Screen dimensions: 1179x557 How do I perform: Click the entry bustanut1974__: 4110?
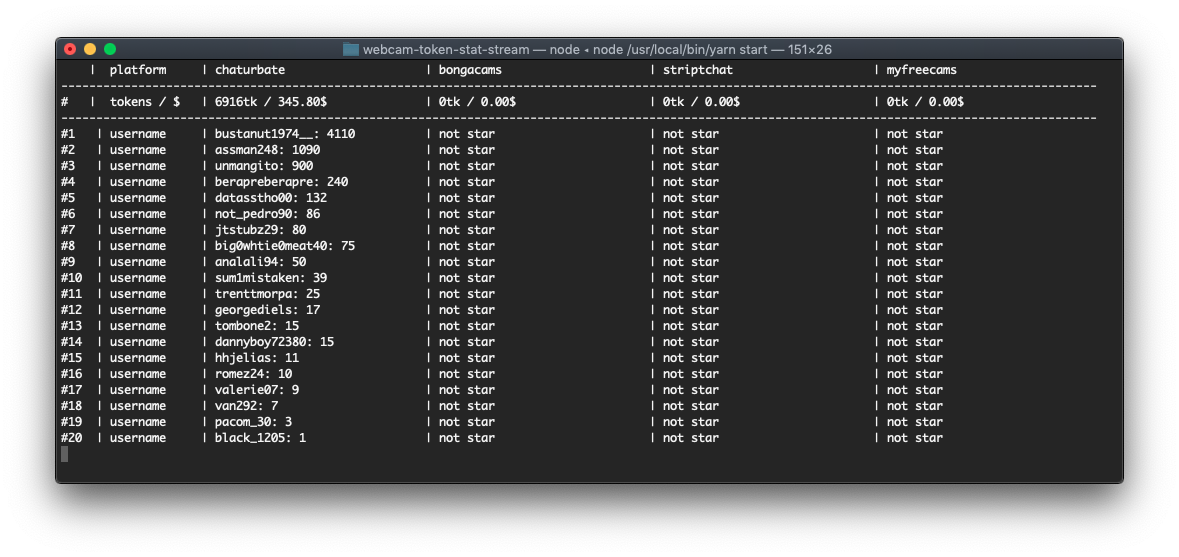[285, 134]
